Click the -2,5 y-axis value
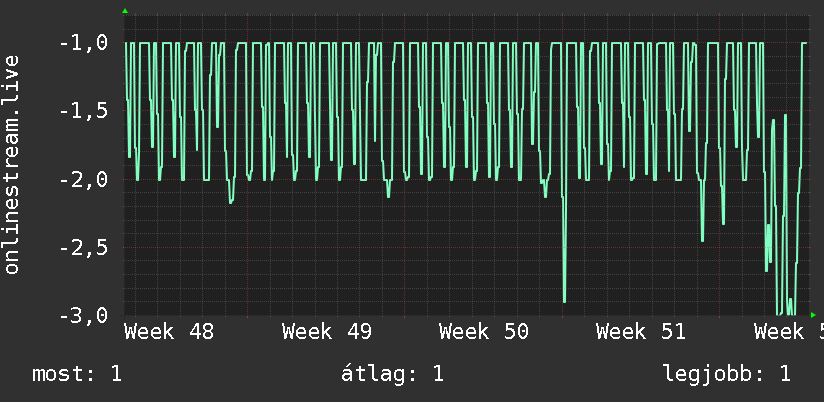824x402 pixels. click(84, 248)
